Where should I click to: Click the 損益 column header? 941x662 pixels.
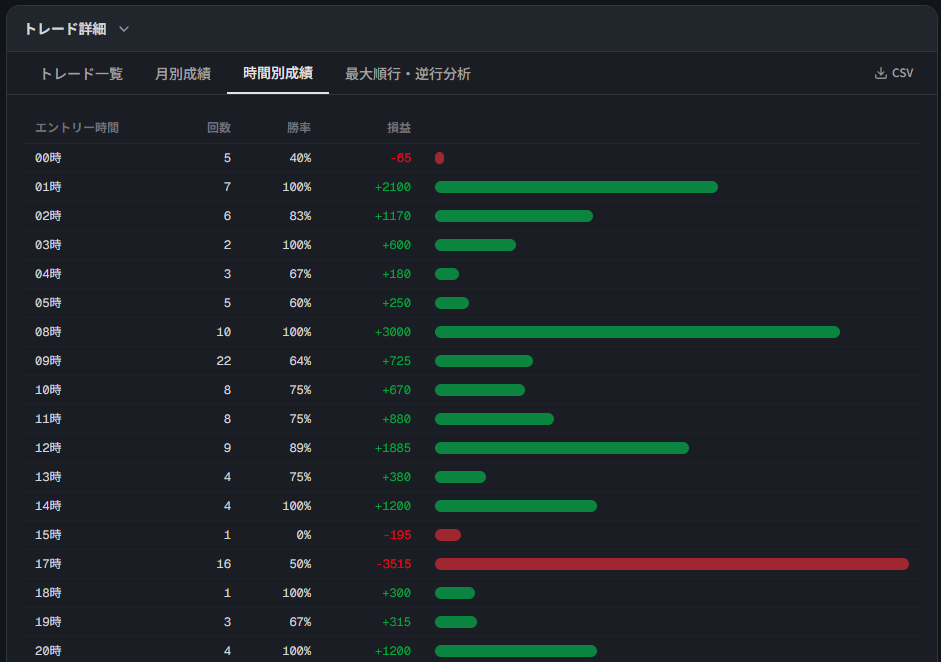[x=398, y=128]
